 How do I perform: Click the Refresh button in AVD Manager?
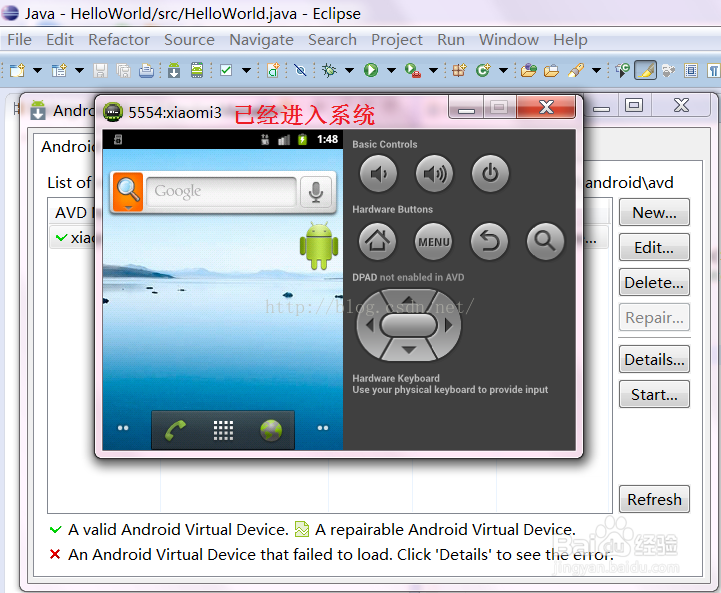click(x=654, y=499)
